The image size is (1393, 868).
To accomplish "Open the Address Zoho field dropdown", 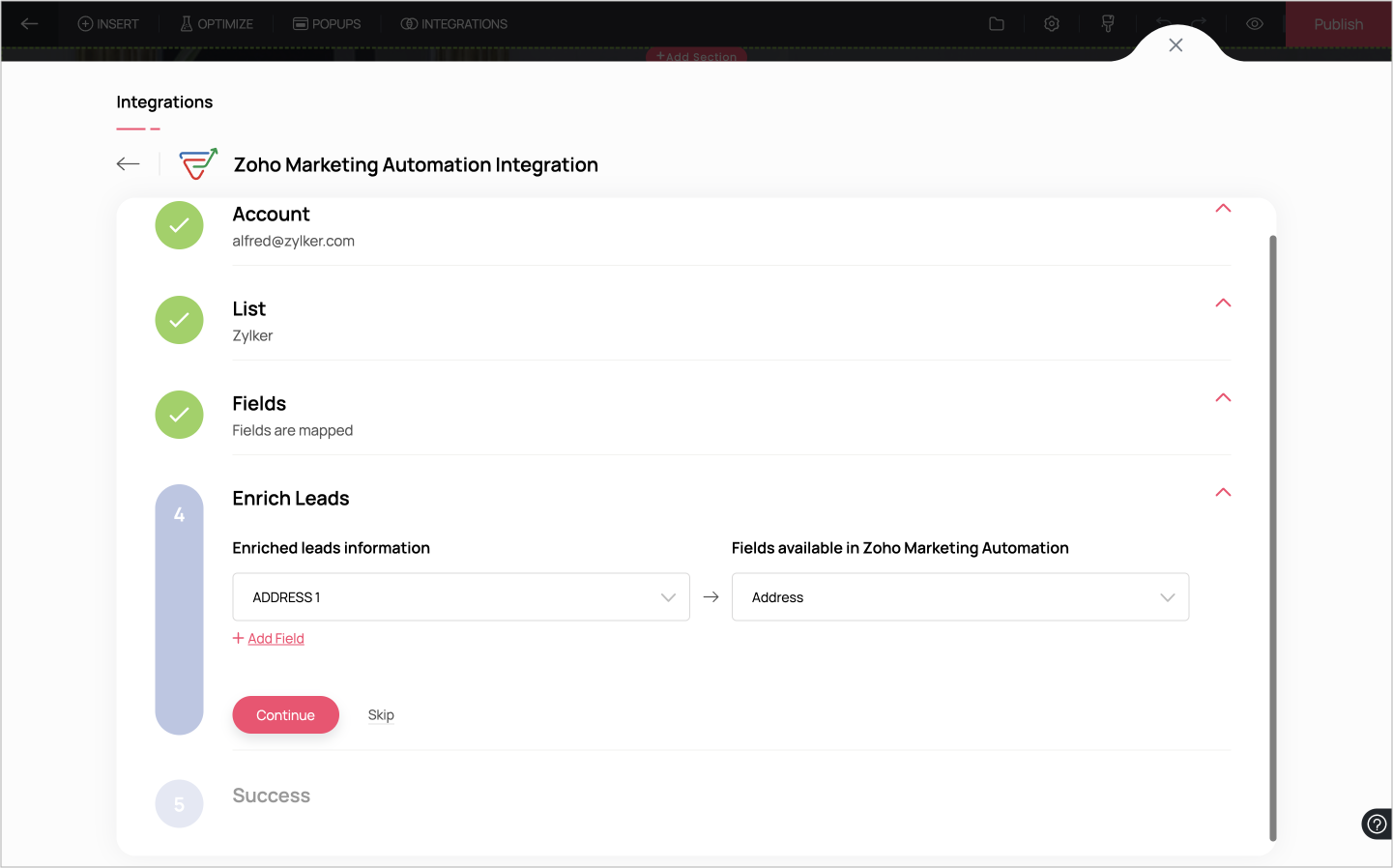I will [960, 597].
